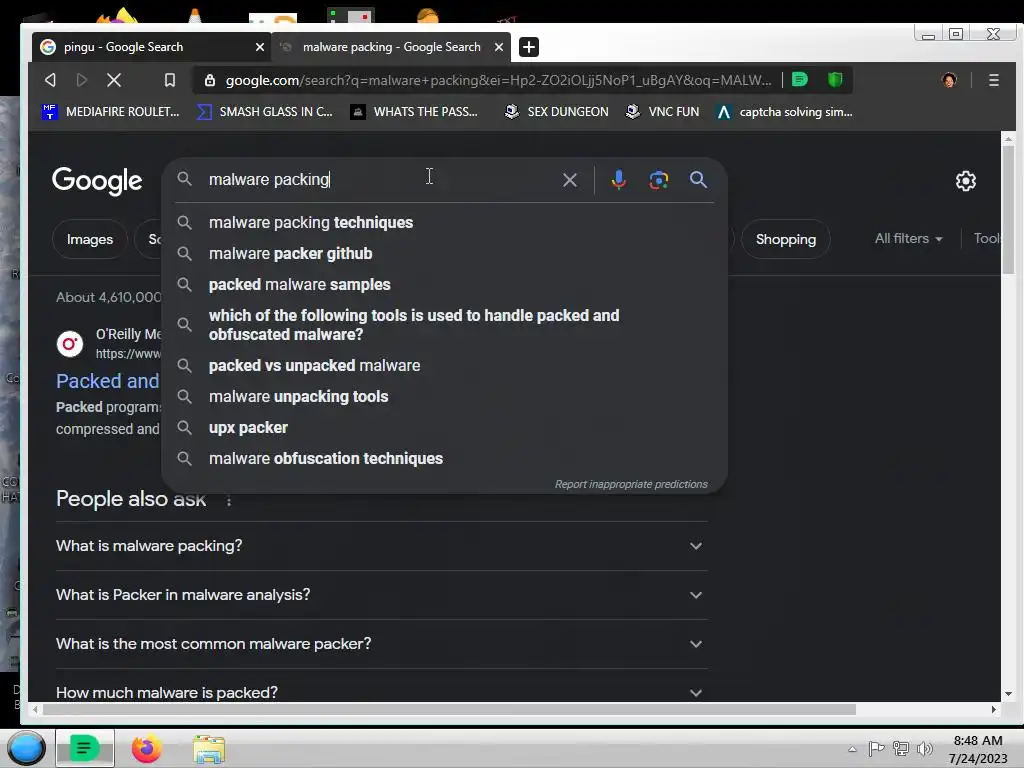The image size is (1024, 768).
Task: Choose suggestion packed malware samples
Action: [444, 285]
